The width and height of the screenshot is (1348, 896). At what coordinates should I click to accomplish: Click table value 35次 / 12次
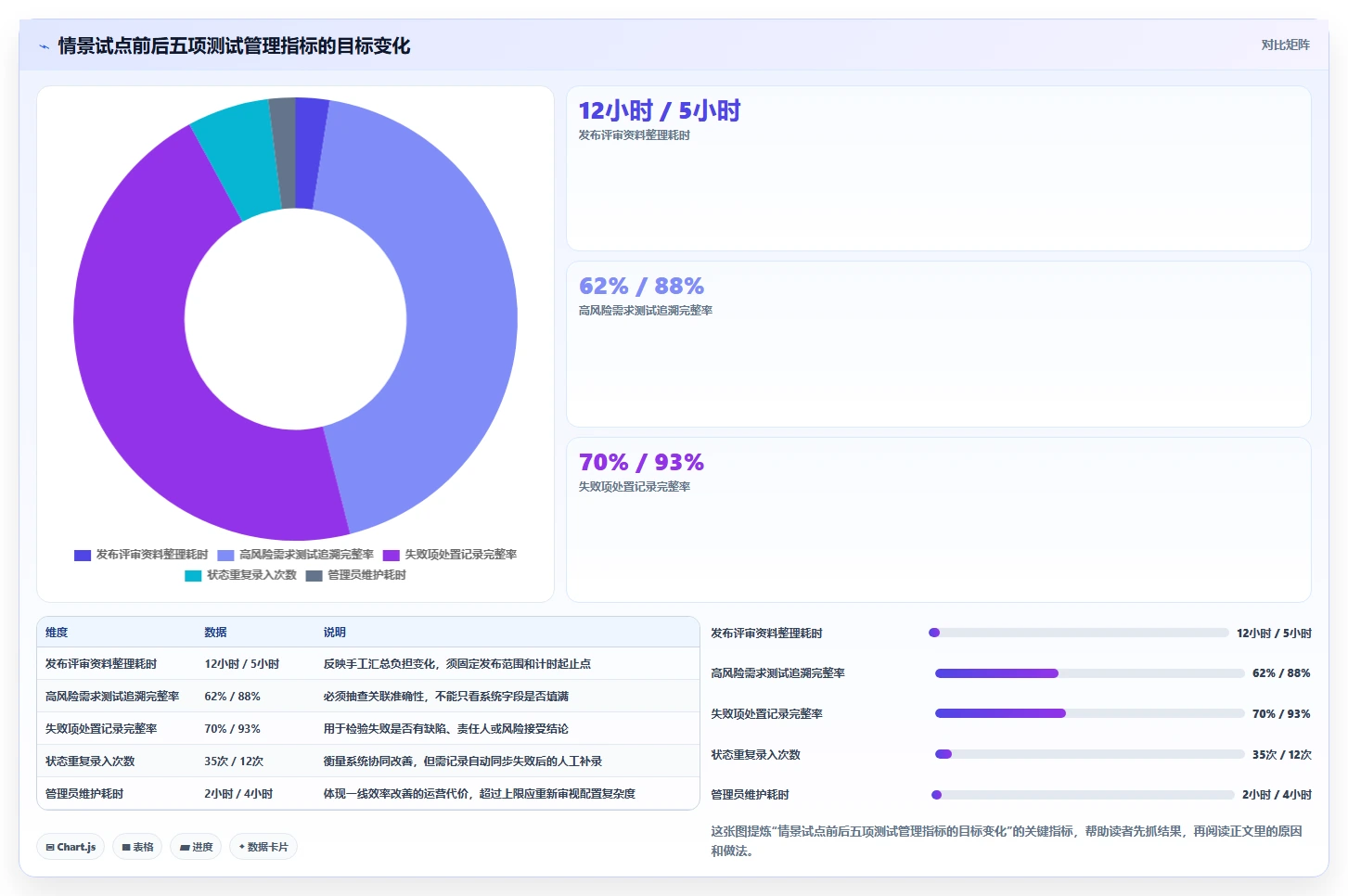(x=234, y=762)
